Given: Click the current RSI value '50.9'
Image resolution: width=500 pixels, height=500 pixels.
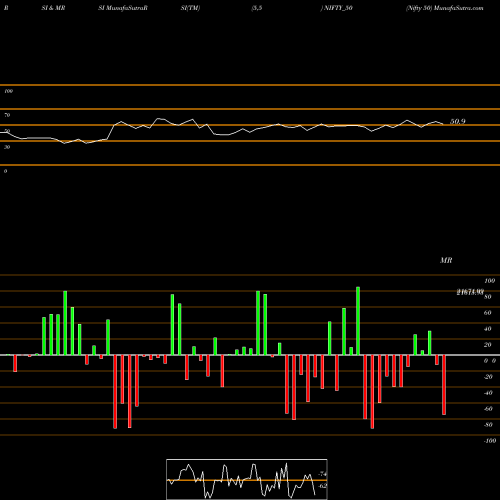Looking at the screenshot, I should pos(458,121).
